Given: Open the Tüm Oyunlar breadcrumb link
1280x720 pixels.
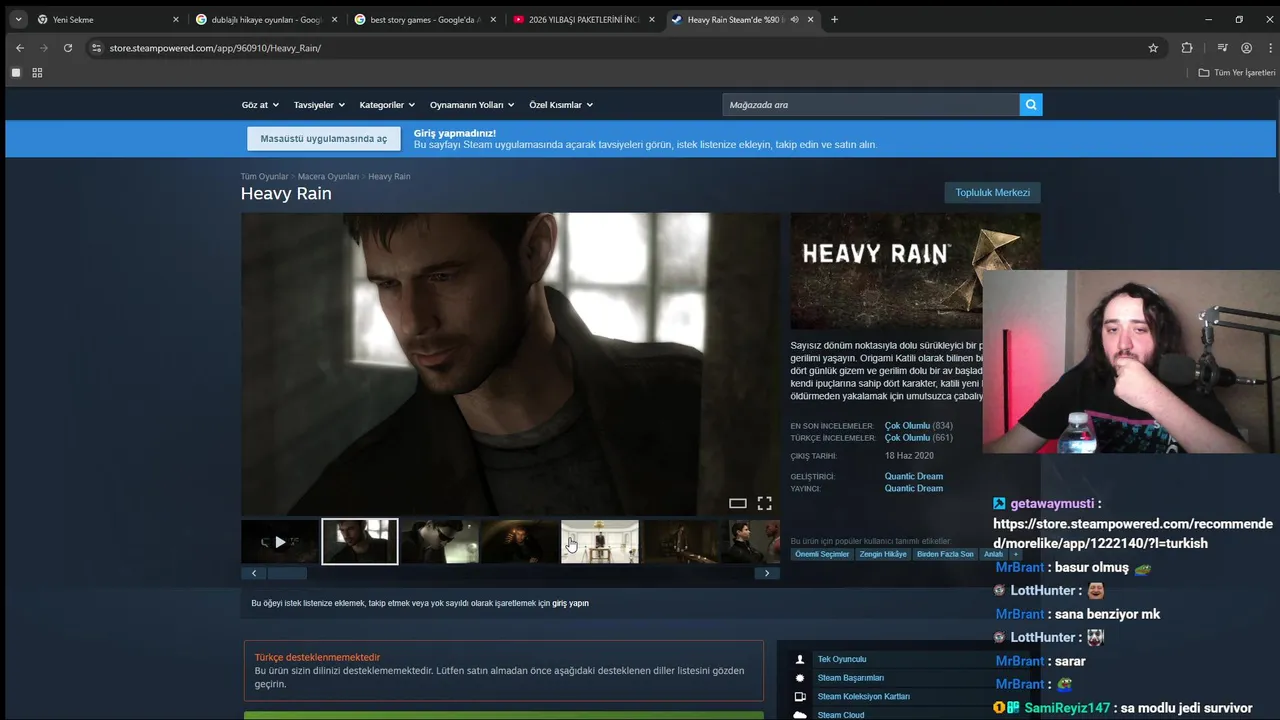Looking at the screenshot, I should pyautogui.click(x=264, y=177).
